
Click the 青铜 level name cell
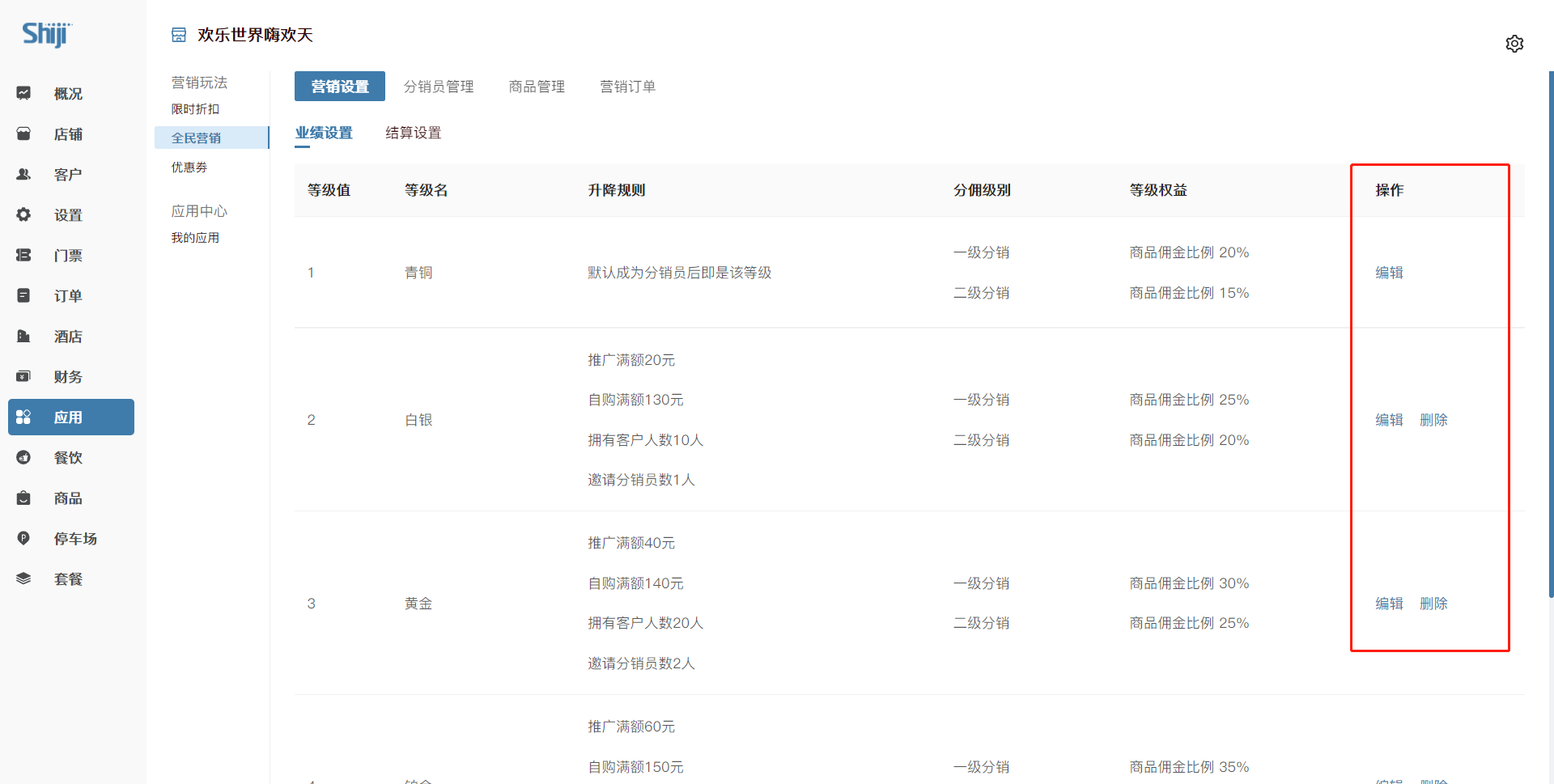click(x=418, y=273)
